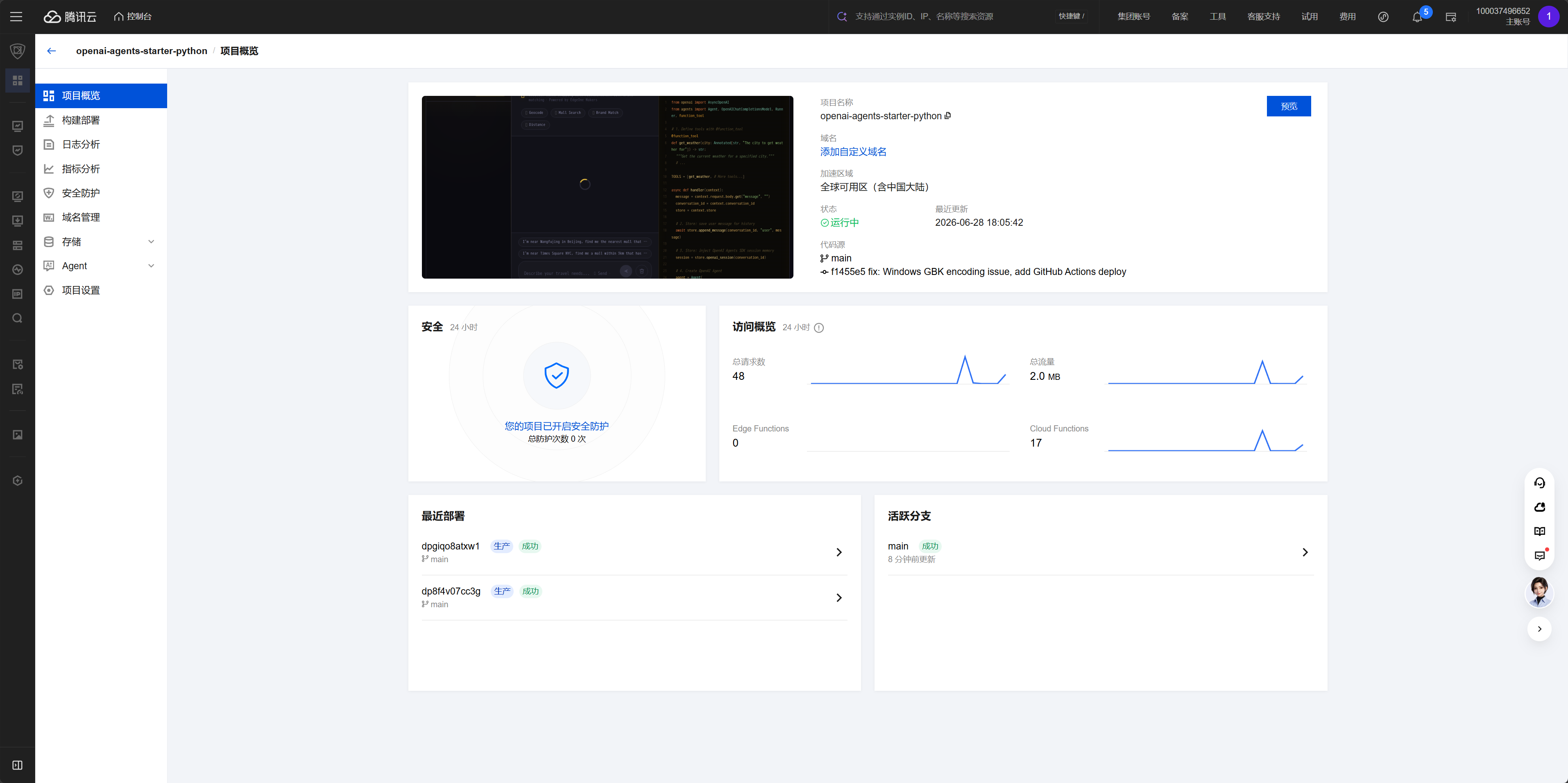This screenshot has height=783, width=1568.
Task: Click the monitor chart icon in dark sidebar
Action: pyautogui.click(x=18, y=126)
